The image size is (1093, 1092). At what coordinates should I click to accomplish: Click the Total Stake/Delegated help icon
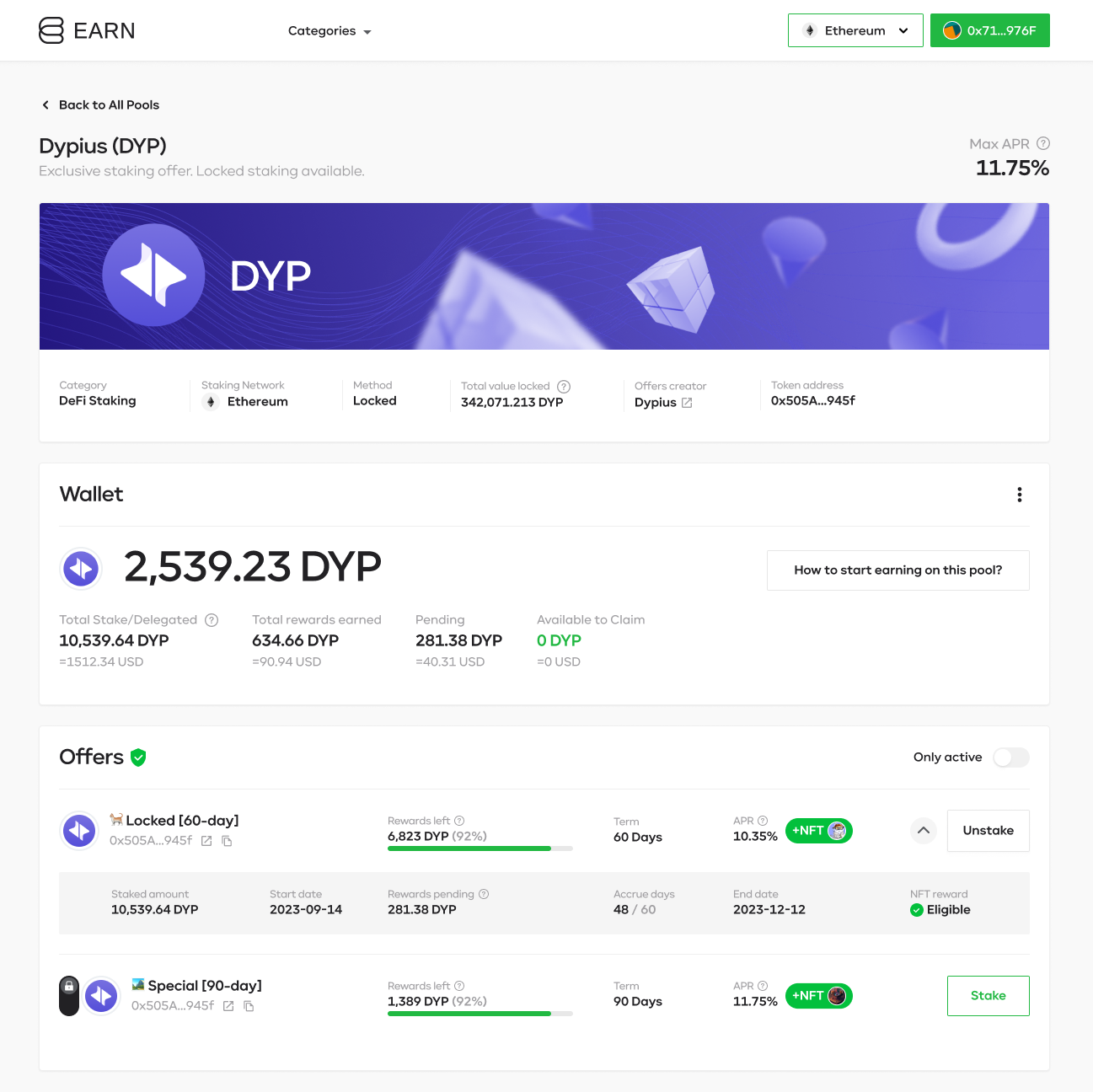(x=212, y=620)
